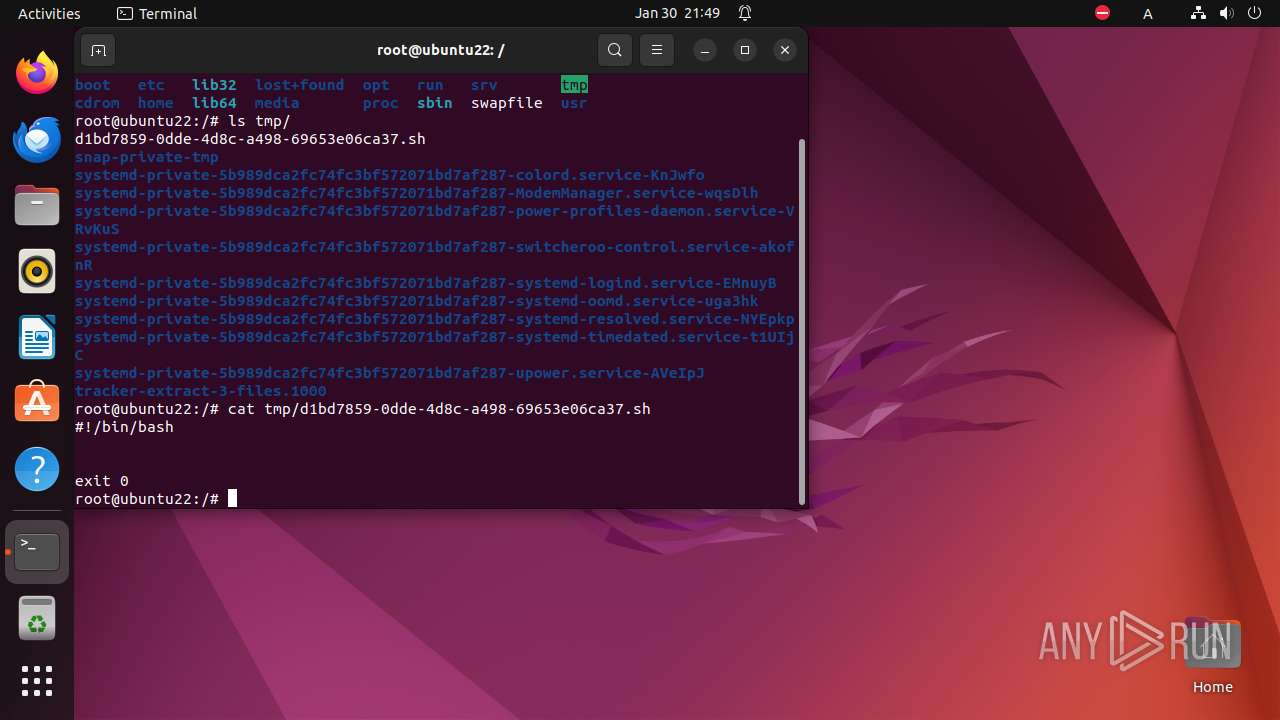Open the keyboard input source indicator
This screenshot has width=1280, height=720.
point(1148,13)
